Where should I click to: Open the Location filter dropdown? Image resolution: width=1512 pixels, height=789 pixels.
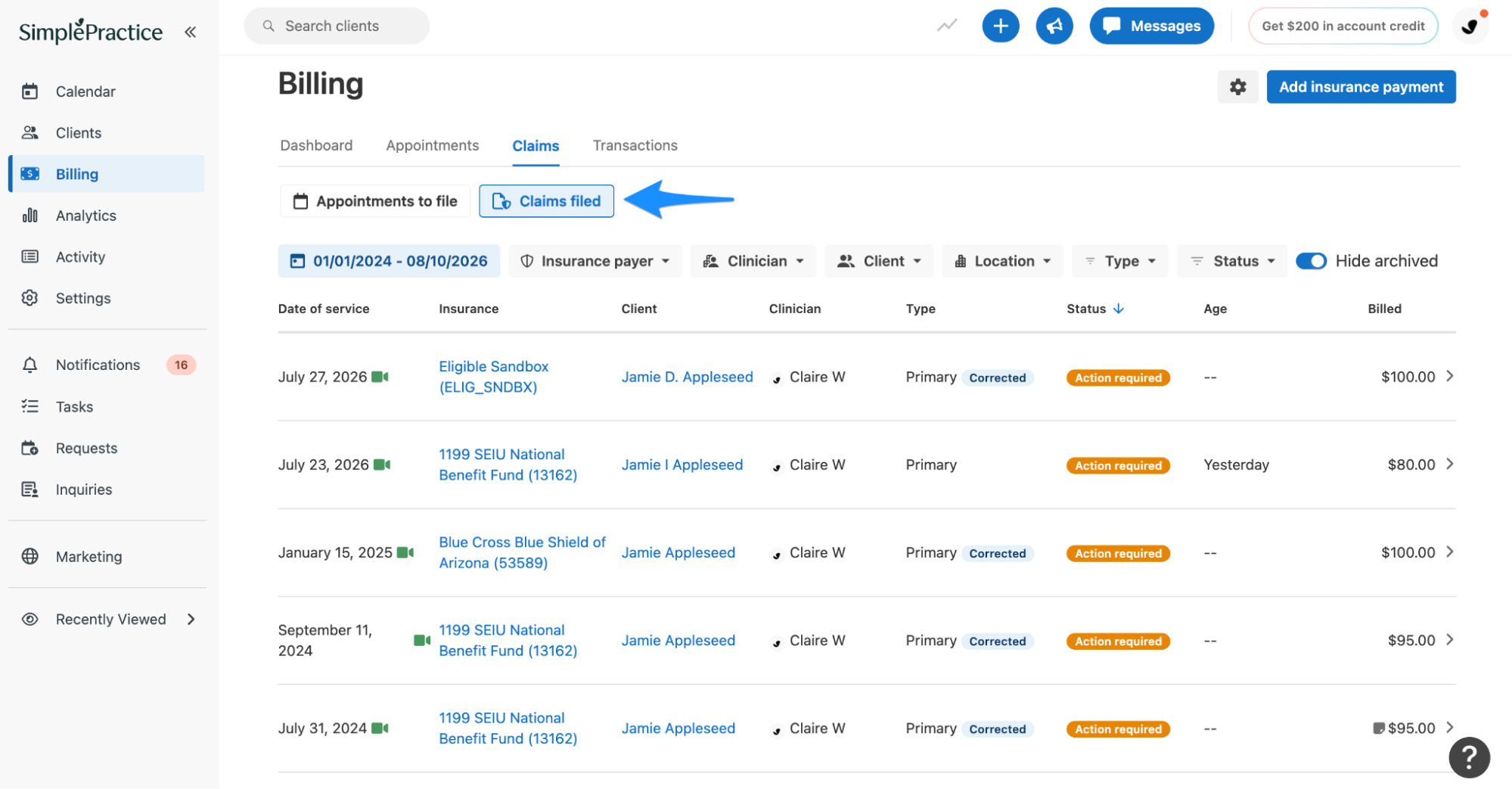click(1002, 261)
